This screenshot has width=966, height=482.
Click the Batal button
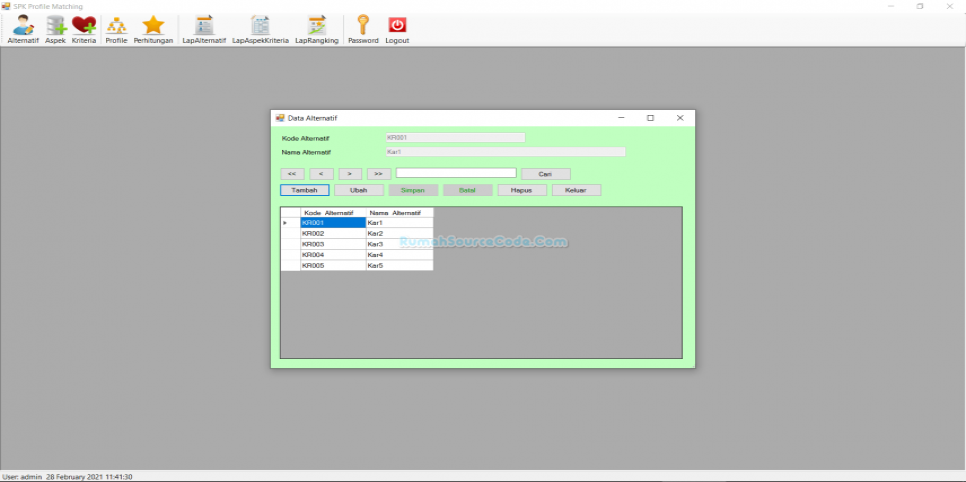point(468,190)
